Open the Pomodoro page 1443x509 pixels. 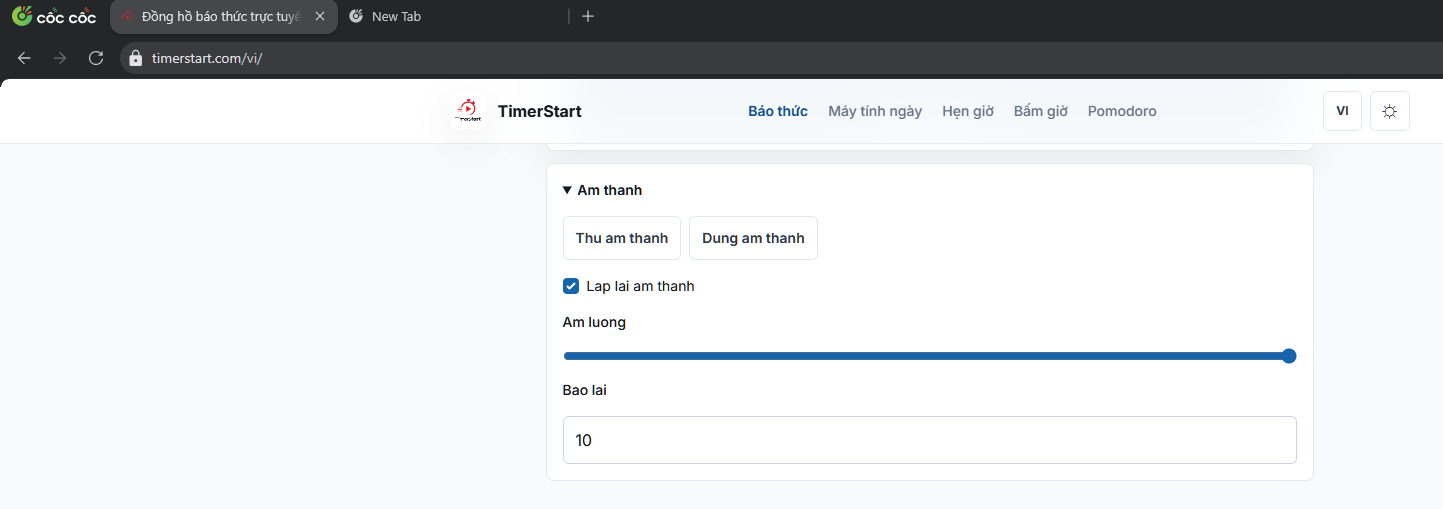coord(1122,111)
